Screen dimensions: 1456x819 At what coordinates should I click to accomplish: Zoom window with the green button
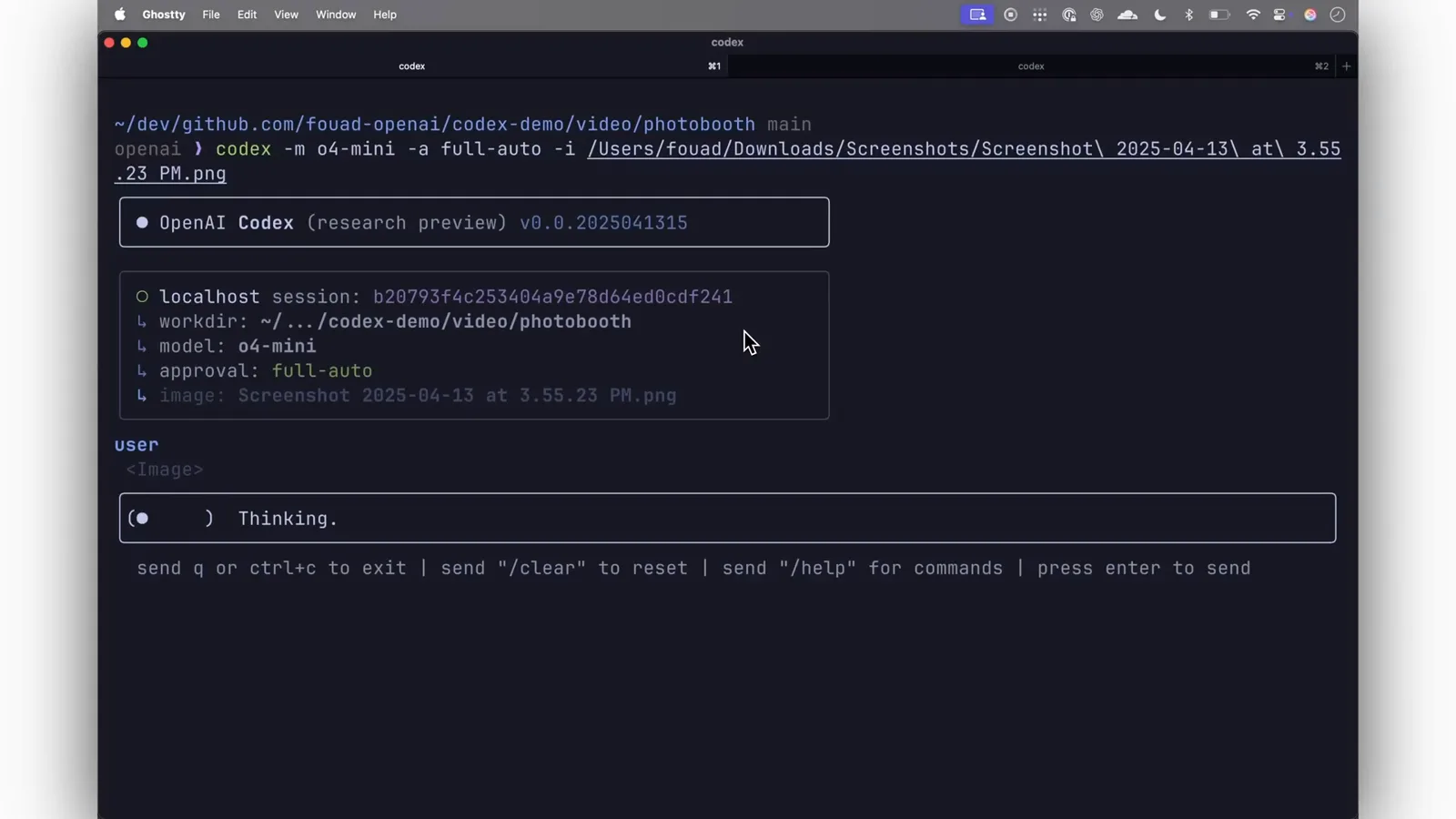[142, 43]
